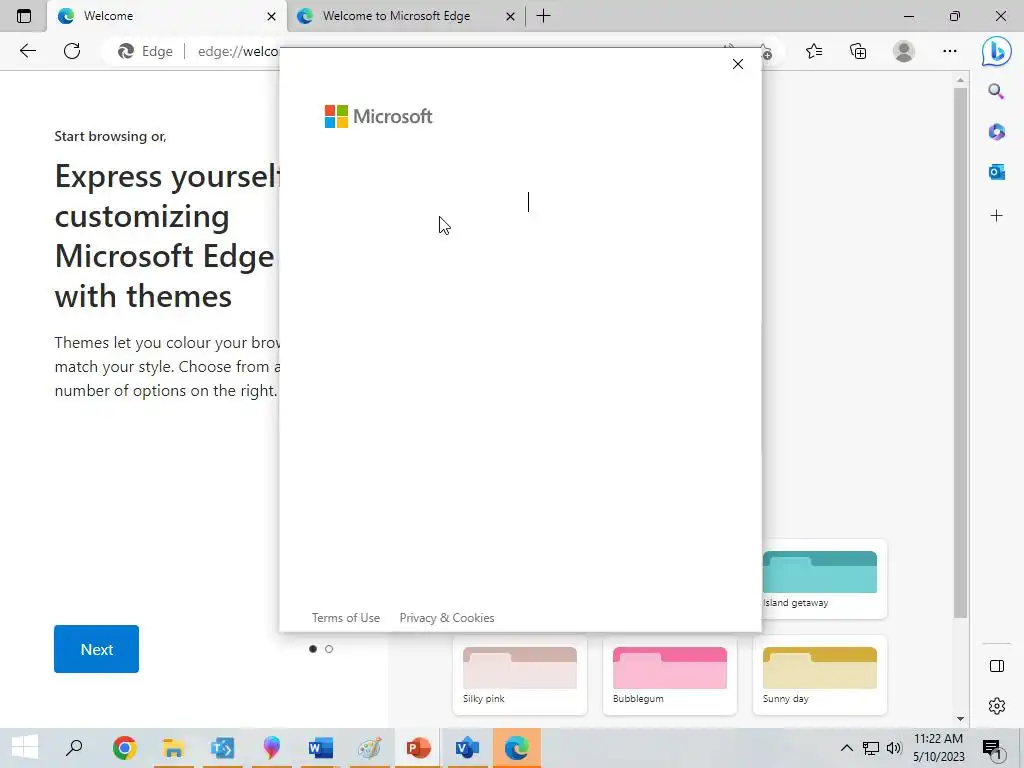Open File Explorer from the taskbar
The width and height of the screenshot is (1024, 768).
173,748
